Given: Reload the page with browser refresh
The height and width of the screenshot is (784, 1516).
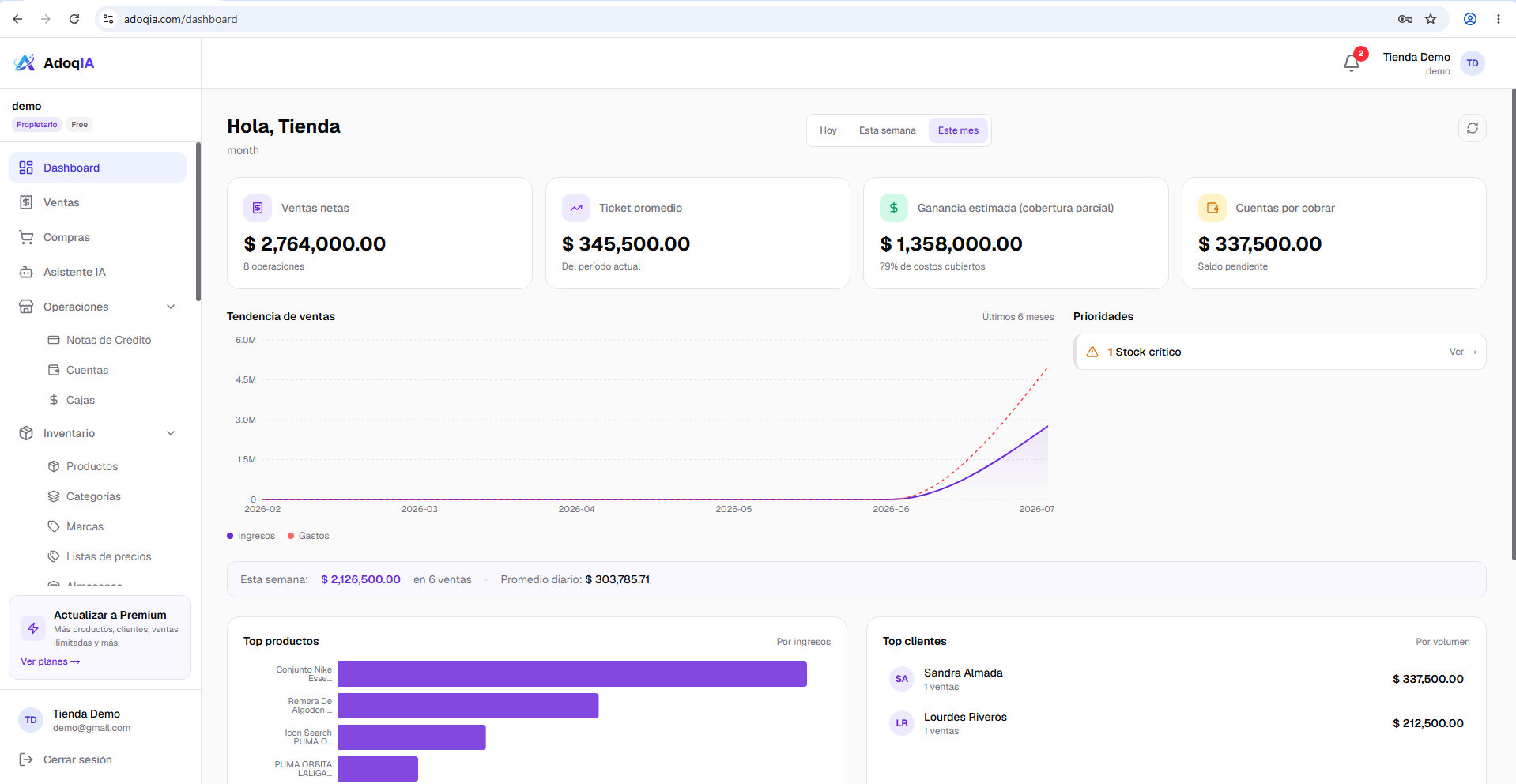Looking at the screenshot, I should pos(74,19).
